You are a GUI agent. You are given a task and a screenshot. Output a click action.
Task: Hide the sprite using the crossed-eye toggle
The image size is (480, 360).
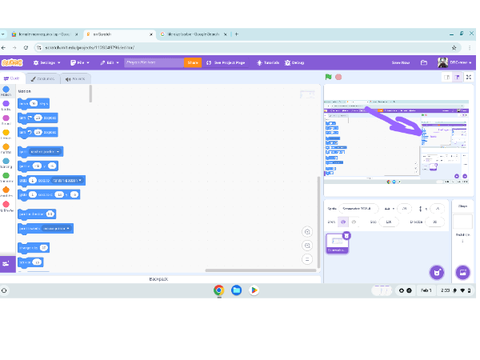354,222
